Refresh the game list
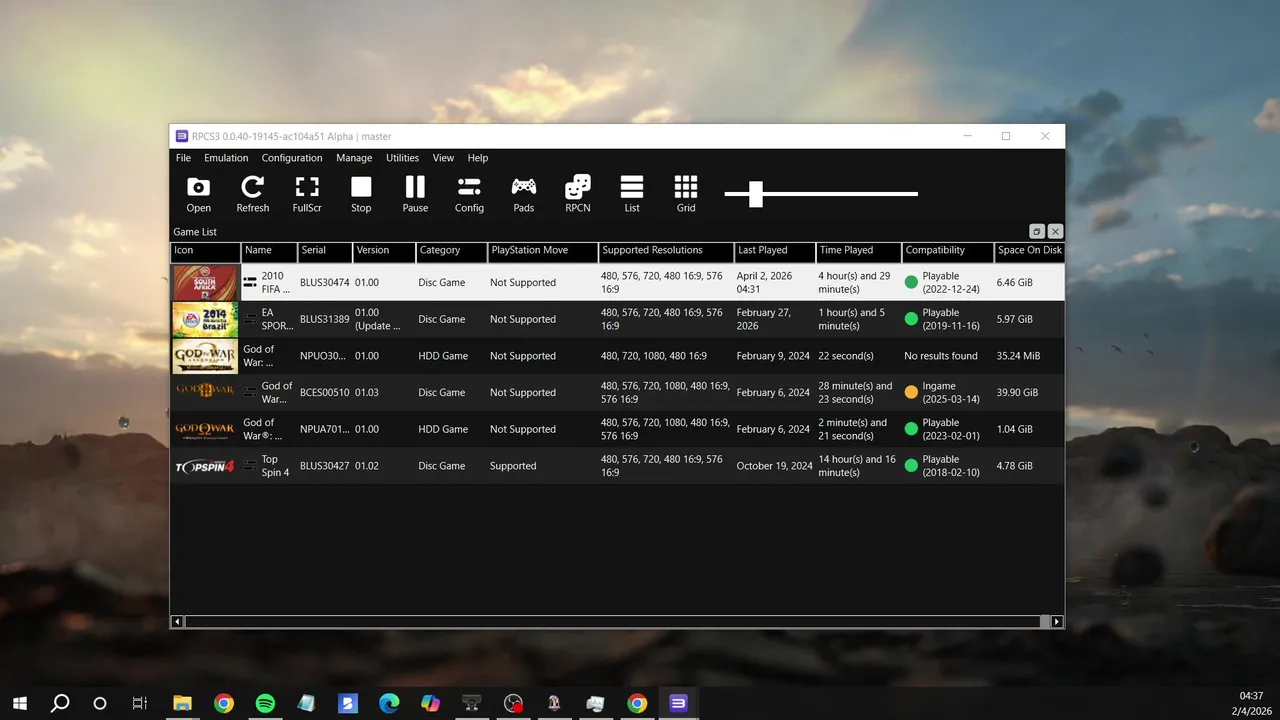 253,195
